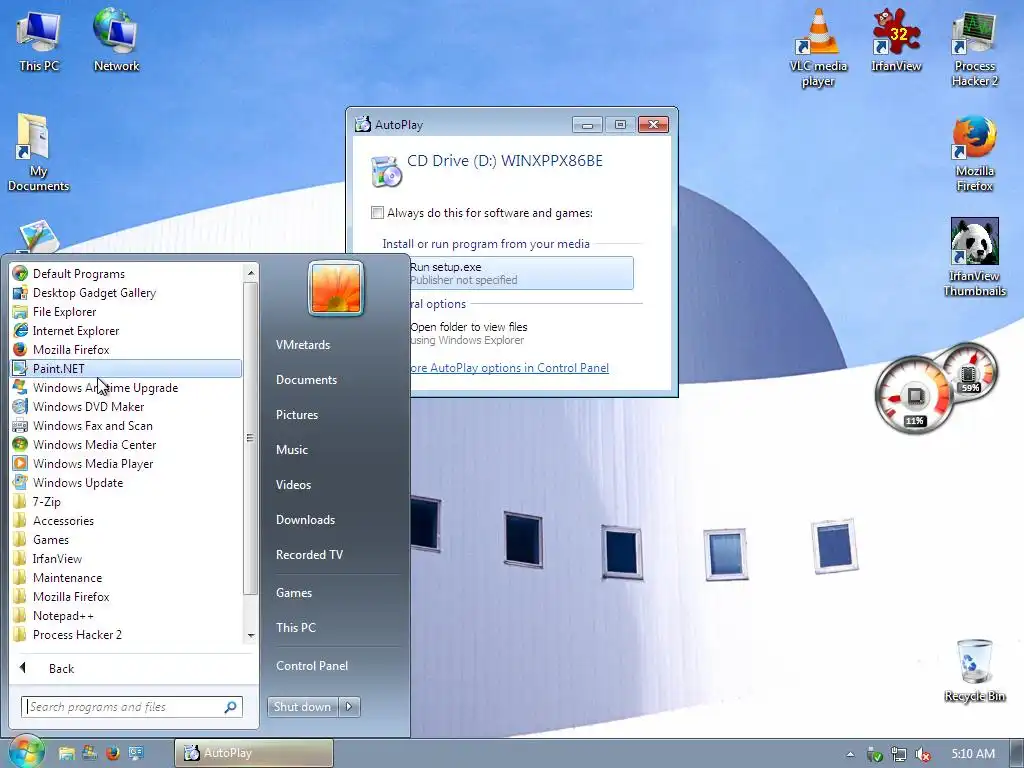Launch Windows Media Center
This screenshot has height=768, width=1024.
pyautogui.click(x=127, y=444)
